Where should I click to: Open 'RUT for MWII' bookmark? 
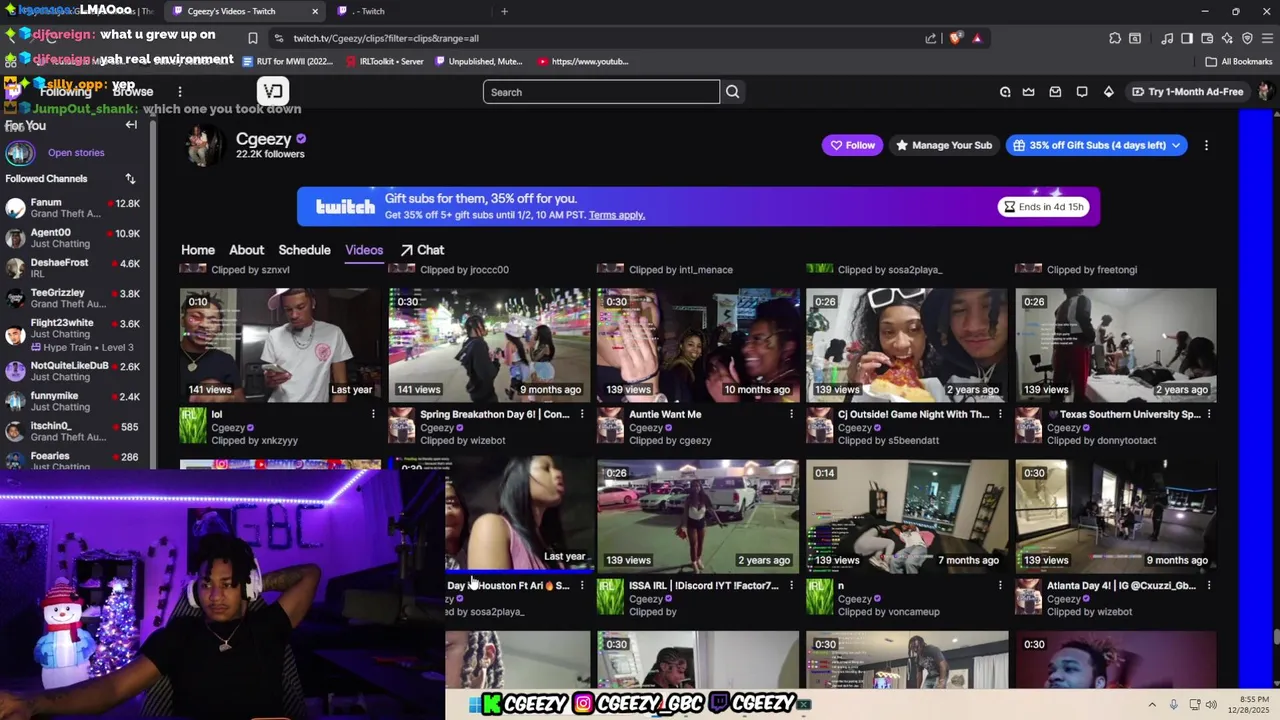pyautogui.click(x=286, y=61)
